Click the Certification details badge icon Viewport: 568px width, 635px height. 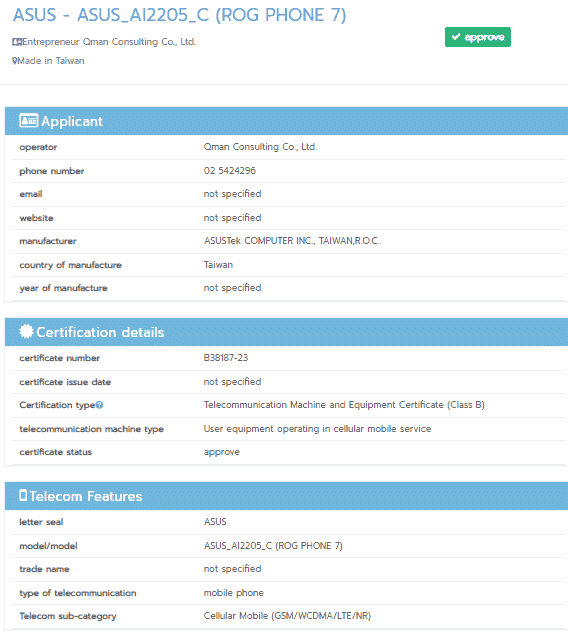tap(26, 331)
